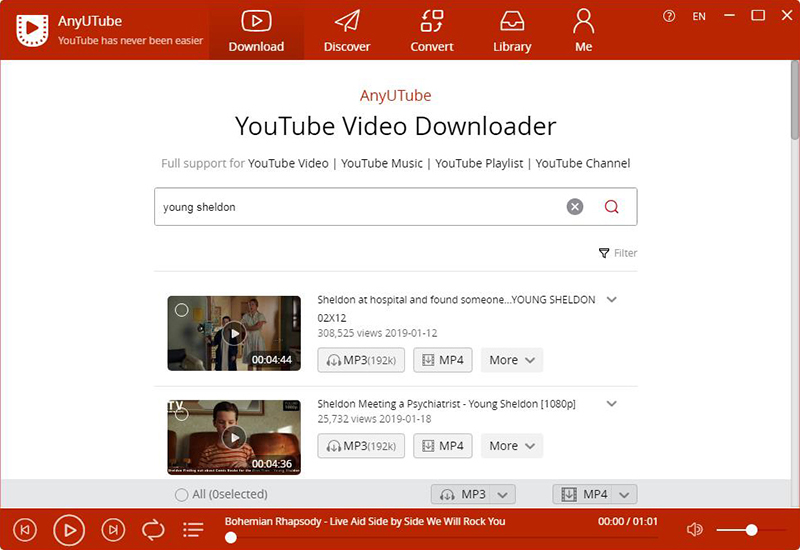Download MP4 for Sheldon at hospital
This screenshot has width=800, height=550.
443,360
